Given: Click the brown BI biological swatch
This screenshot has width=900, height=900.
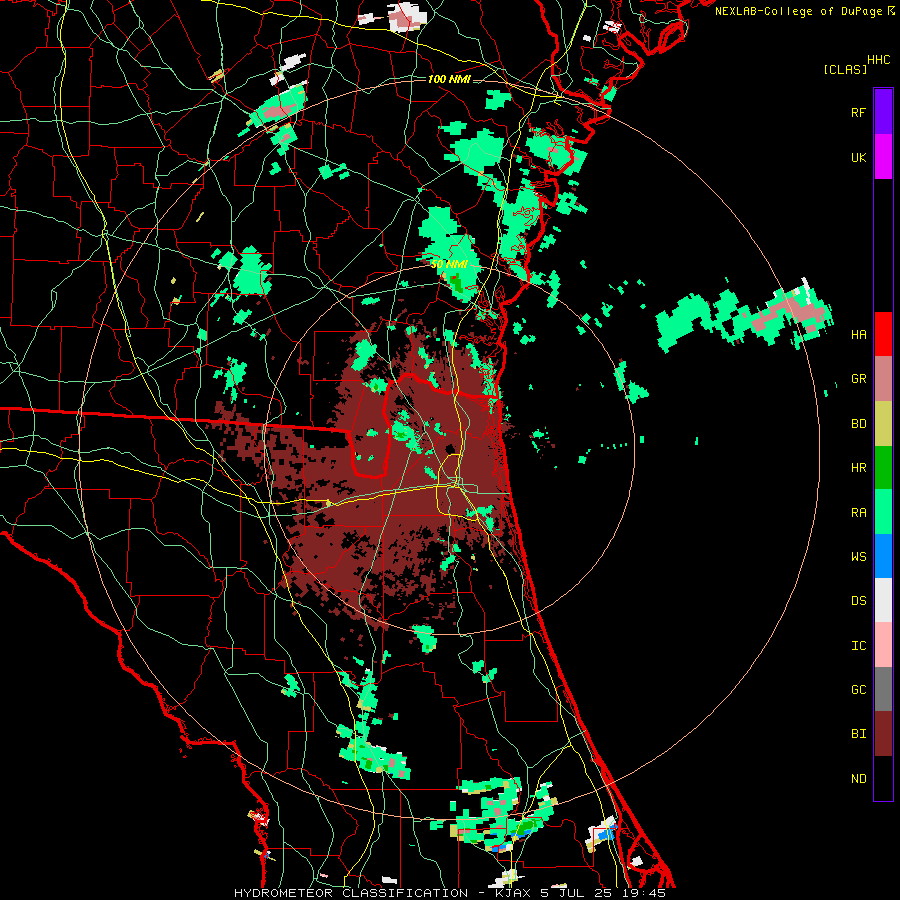Looking at the screenshot, I should 883,734.
